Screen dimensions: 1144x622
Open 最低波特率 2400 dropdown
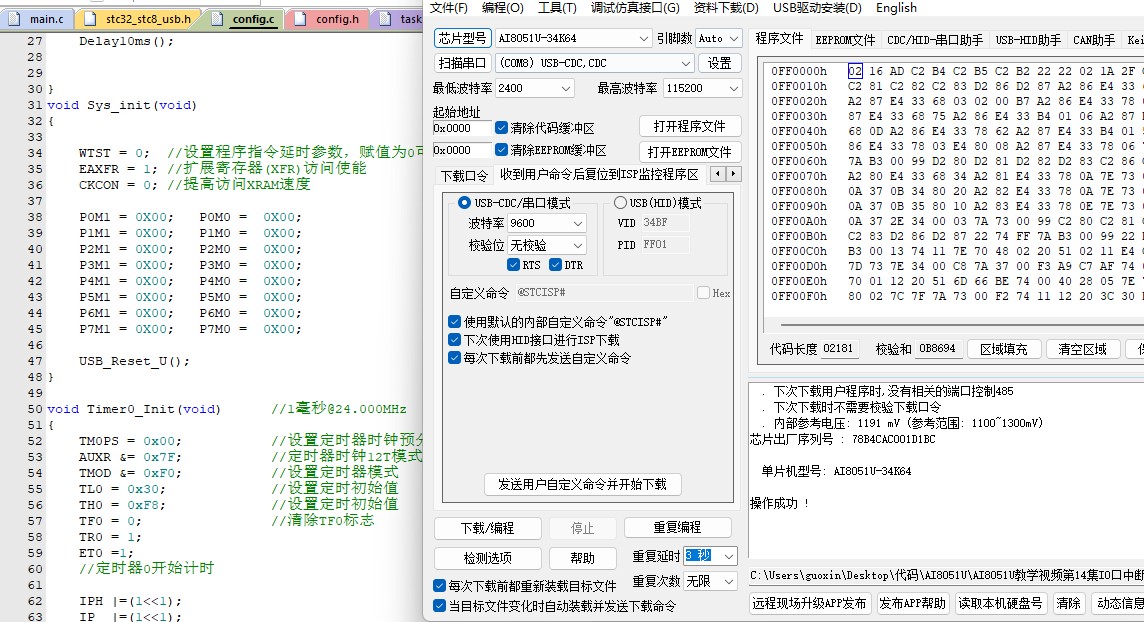coord(565,88)
